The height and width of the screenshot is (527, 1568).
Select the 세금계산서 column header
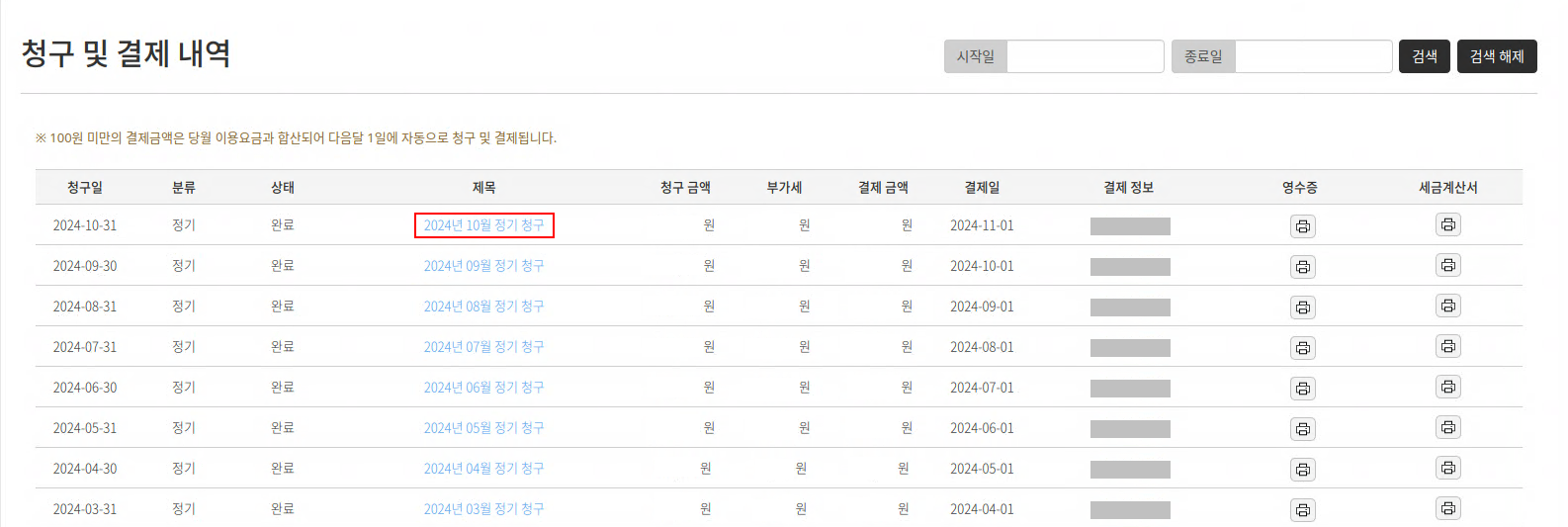[1448, 187]
